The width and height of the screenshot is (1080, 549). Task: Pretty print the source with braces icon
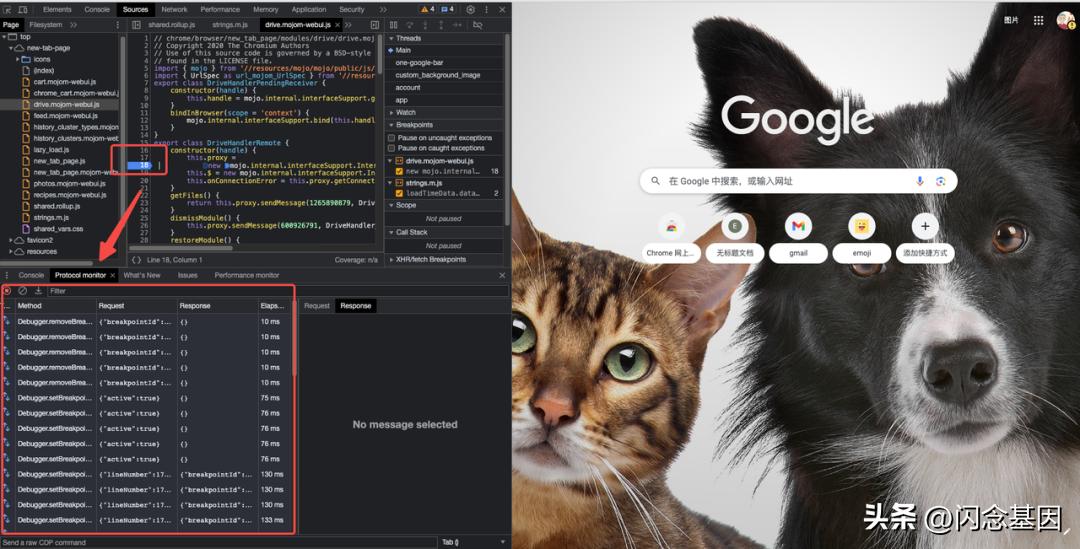coord(136,260)
